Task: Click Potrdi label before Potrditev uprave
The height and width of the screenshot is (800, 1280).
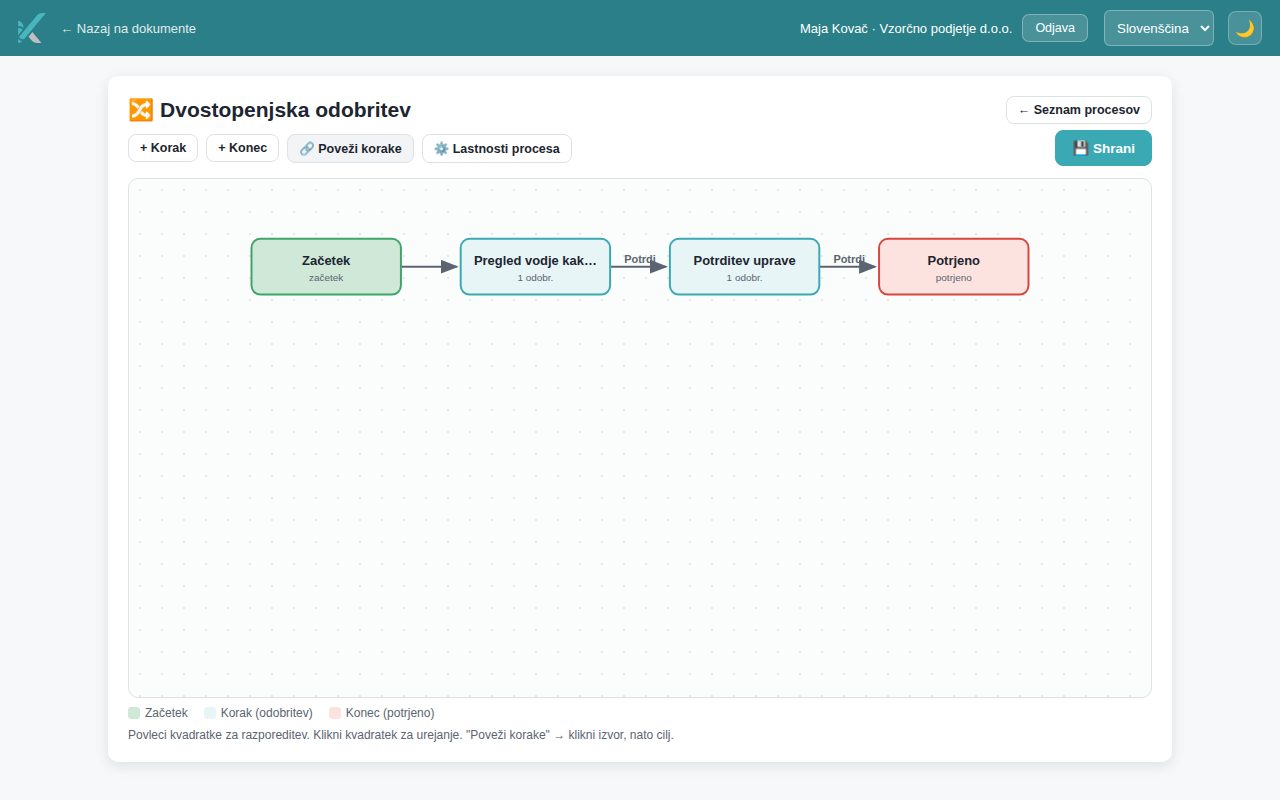Action: pyautogui.click(x=640, y=259)
